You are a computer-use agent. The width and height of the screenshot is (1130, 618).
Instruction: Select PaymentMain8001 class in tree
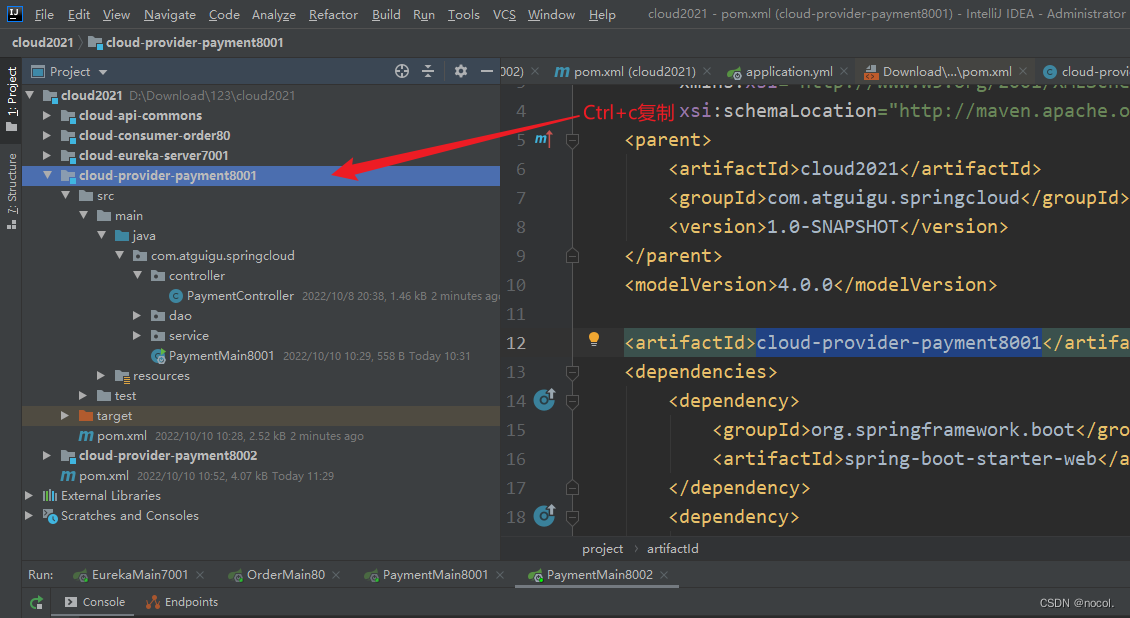[x=221, y=356]
